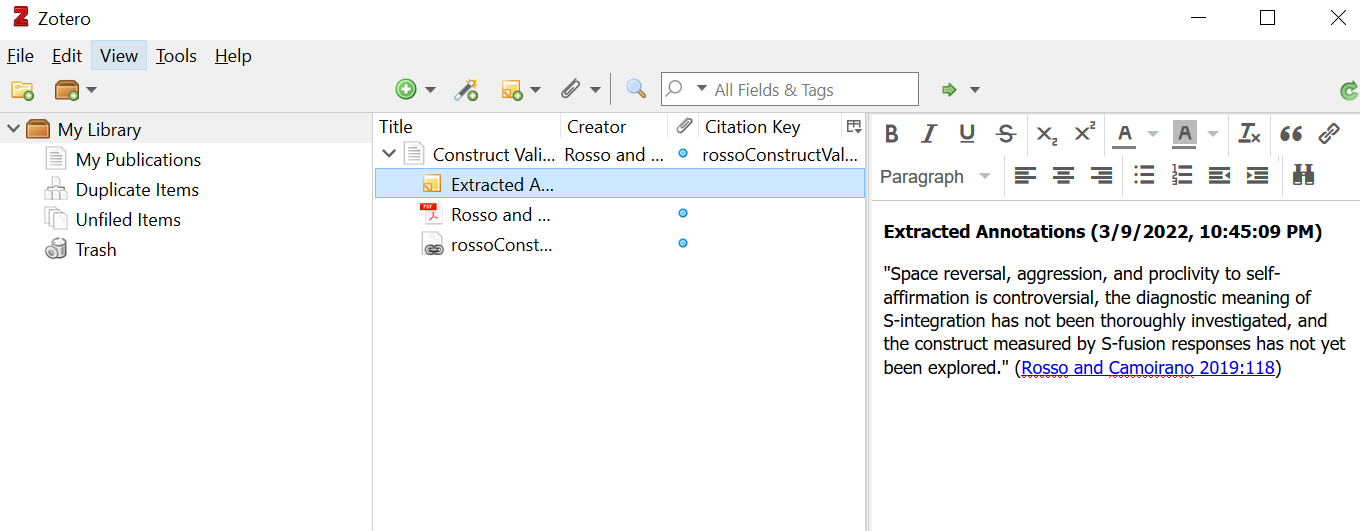Viewport: 1360px width, 531px height.
Task: Click Sync with zotero.org icon
Action: [x=1348, y=91]
